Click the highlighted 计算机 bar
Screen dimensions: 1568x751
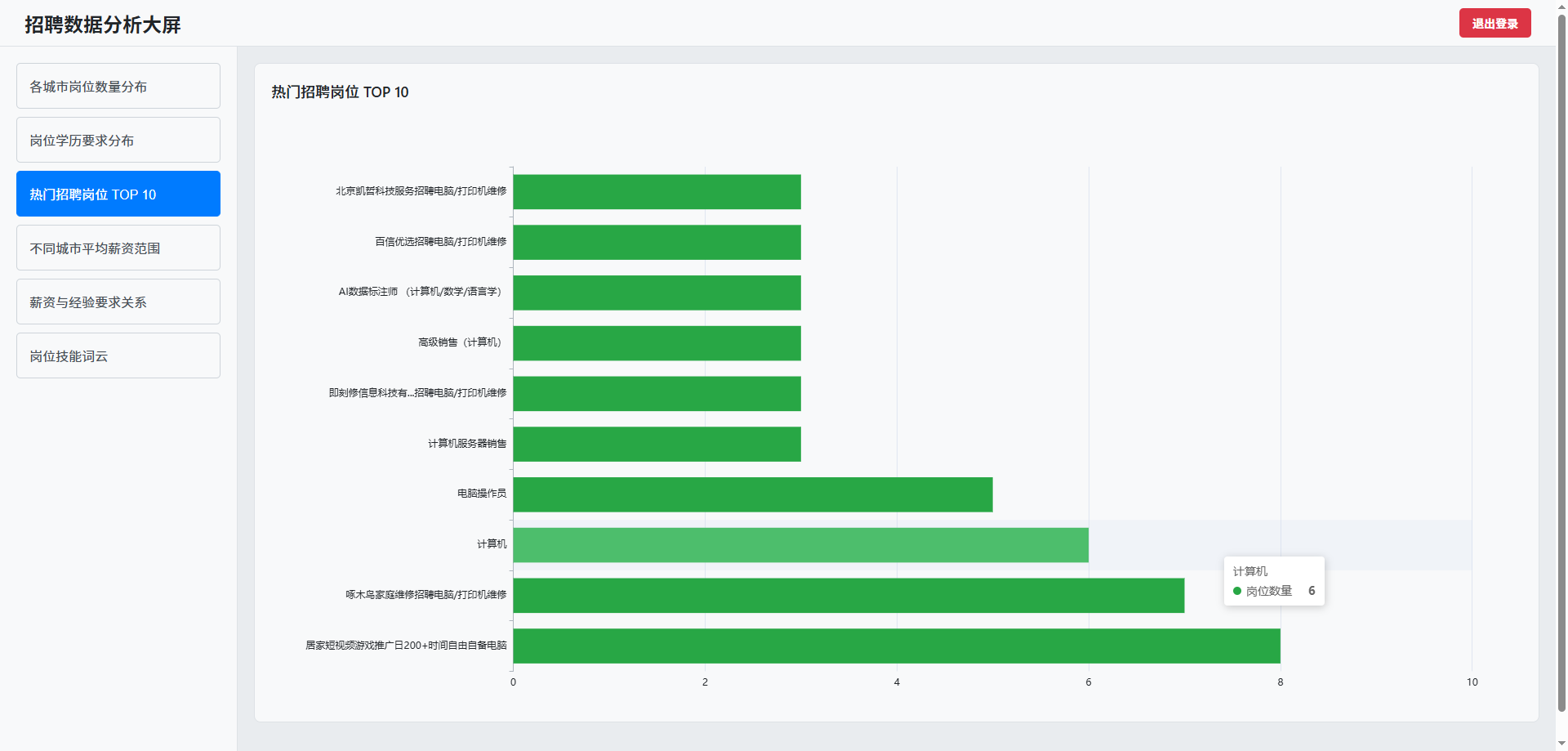(800, 545)
